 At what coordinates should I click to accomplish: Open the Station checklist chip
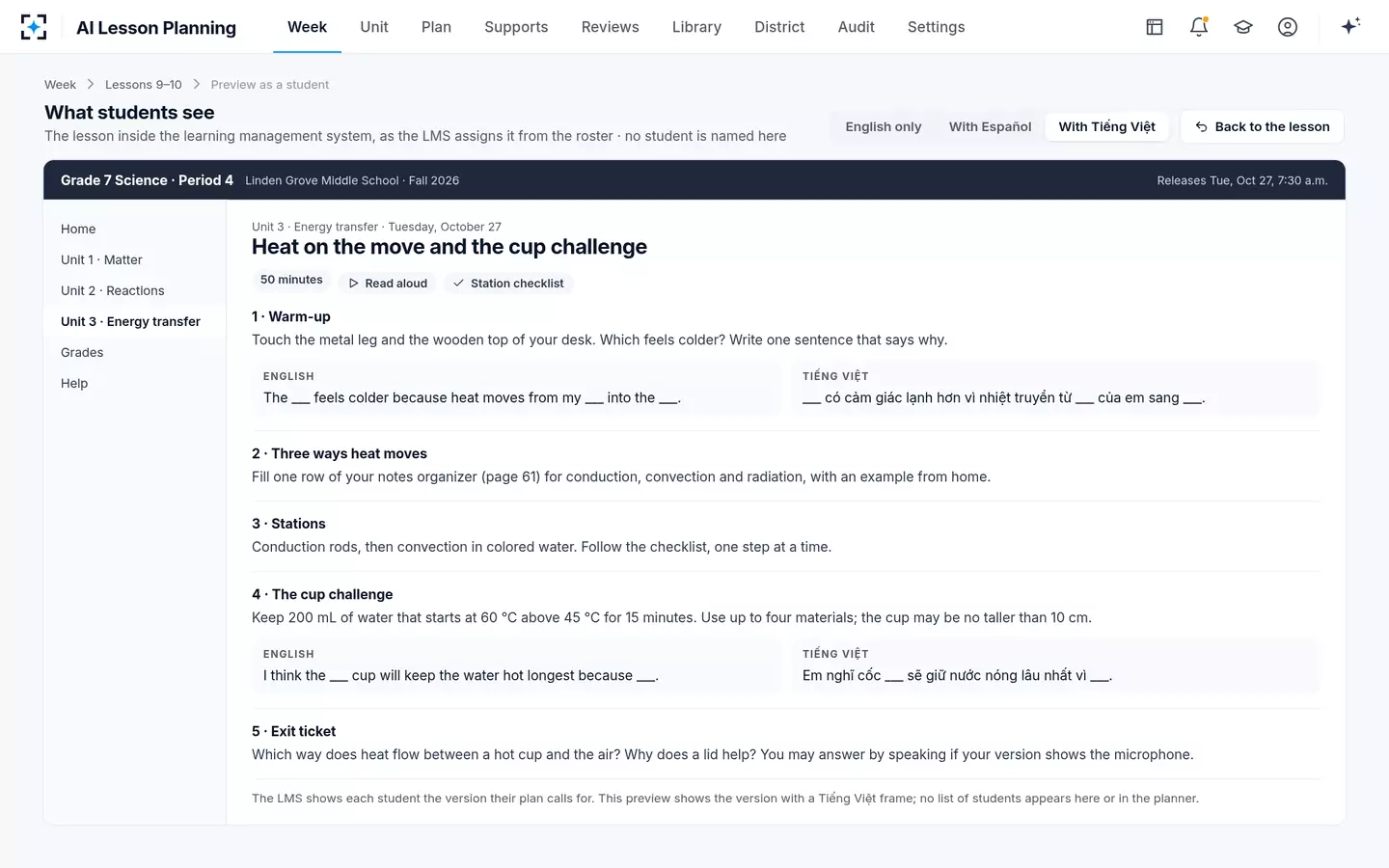[508, 283]
